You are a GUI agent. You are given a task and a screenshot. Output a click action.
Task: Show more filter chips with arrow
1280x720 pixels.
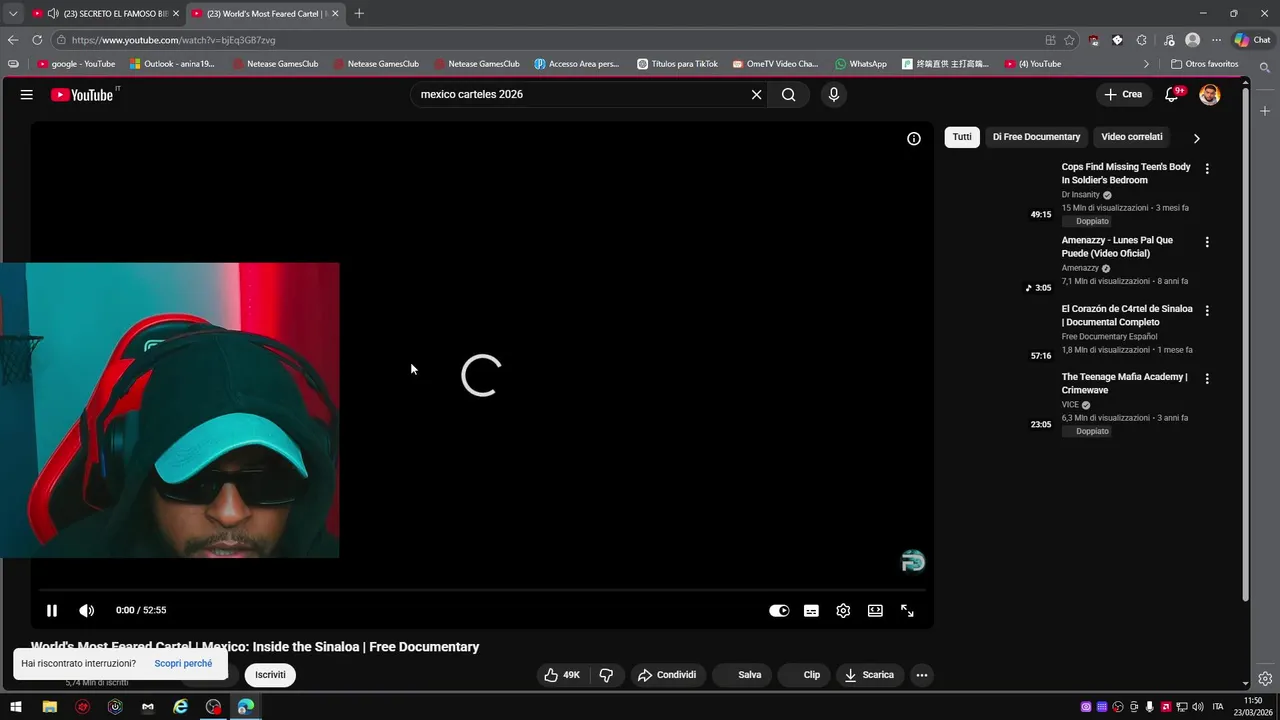(x=1196, y=138)
